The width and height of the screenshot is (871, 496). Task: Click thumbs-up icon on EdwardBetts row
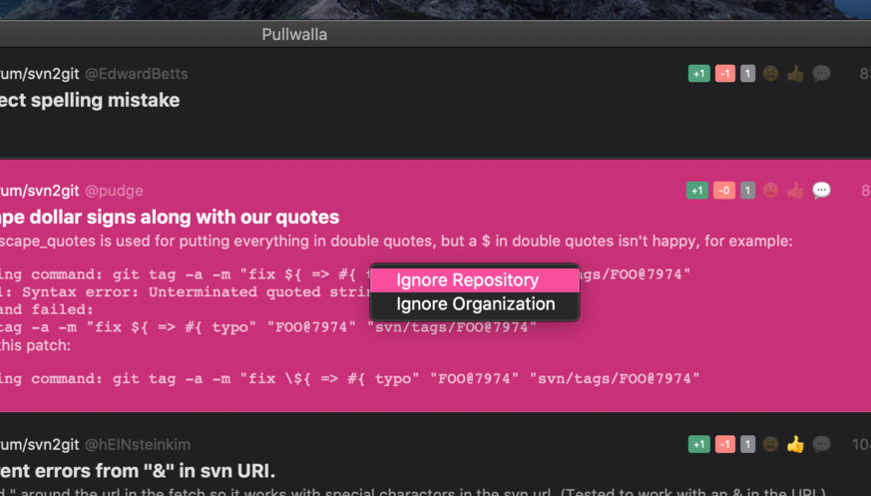795,73
